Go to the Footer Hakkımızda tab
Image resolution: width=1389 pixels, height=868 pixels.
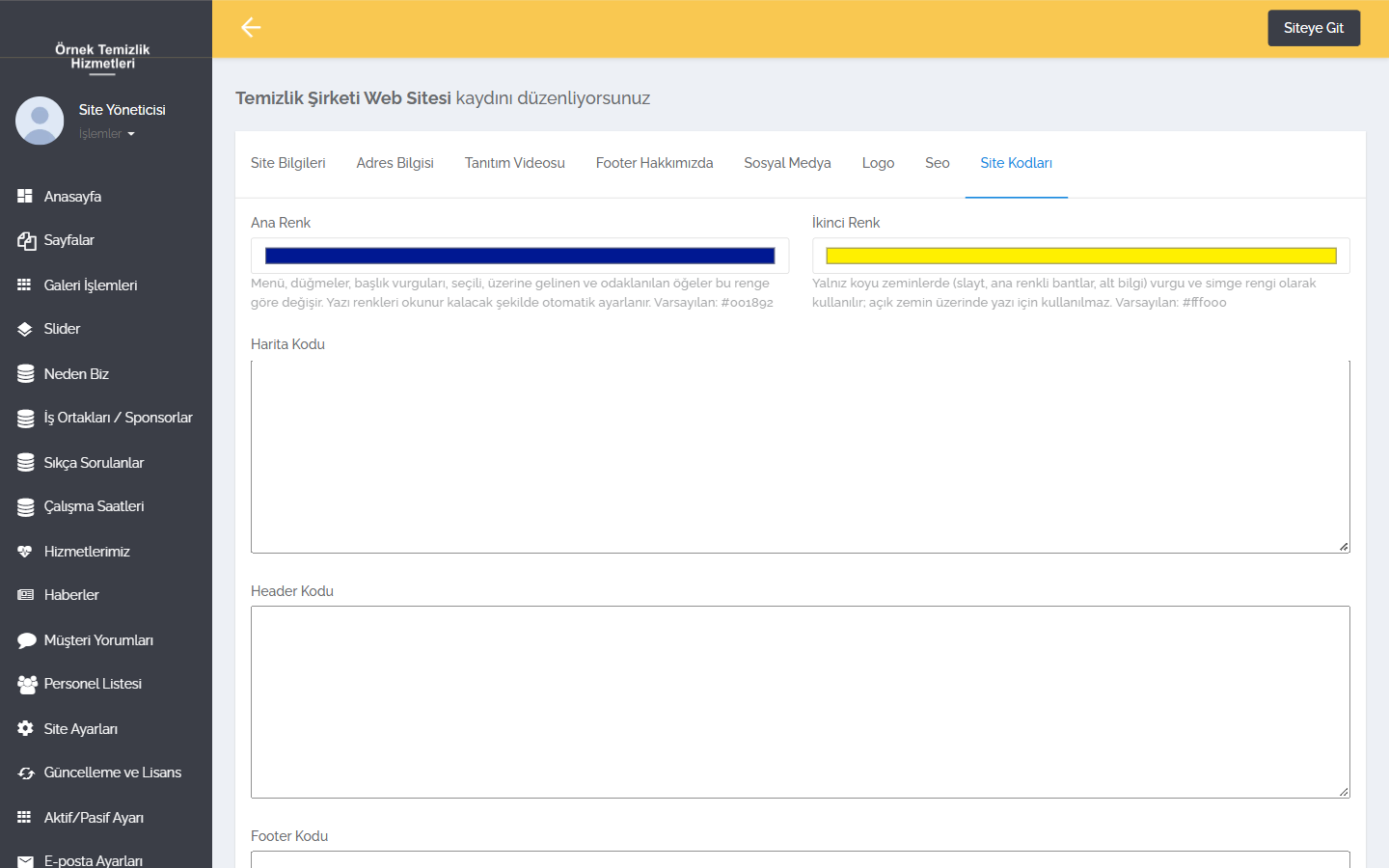click(655, 163)
